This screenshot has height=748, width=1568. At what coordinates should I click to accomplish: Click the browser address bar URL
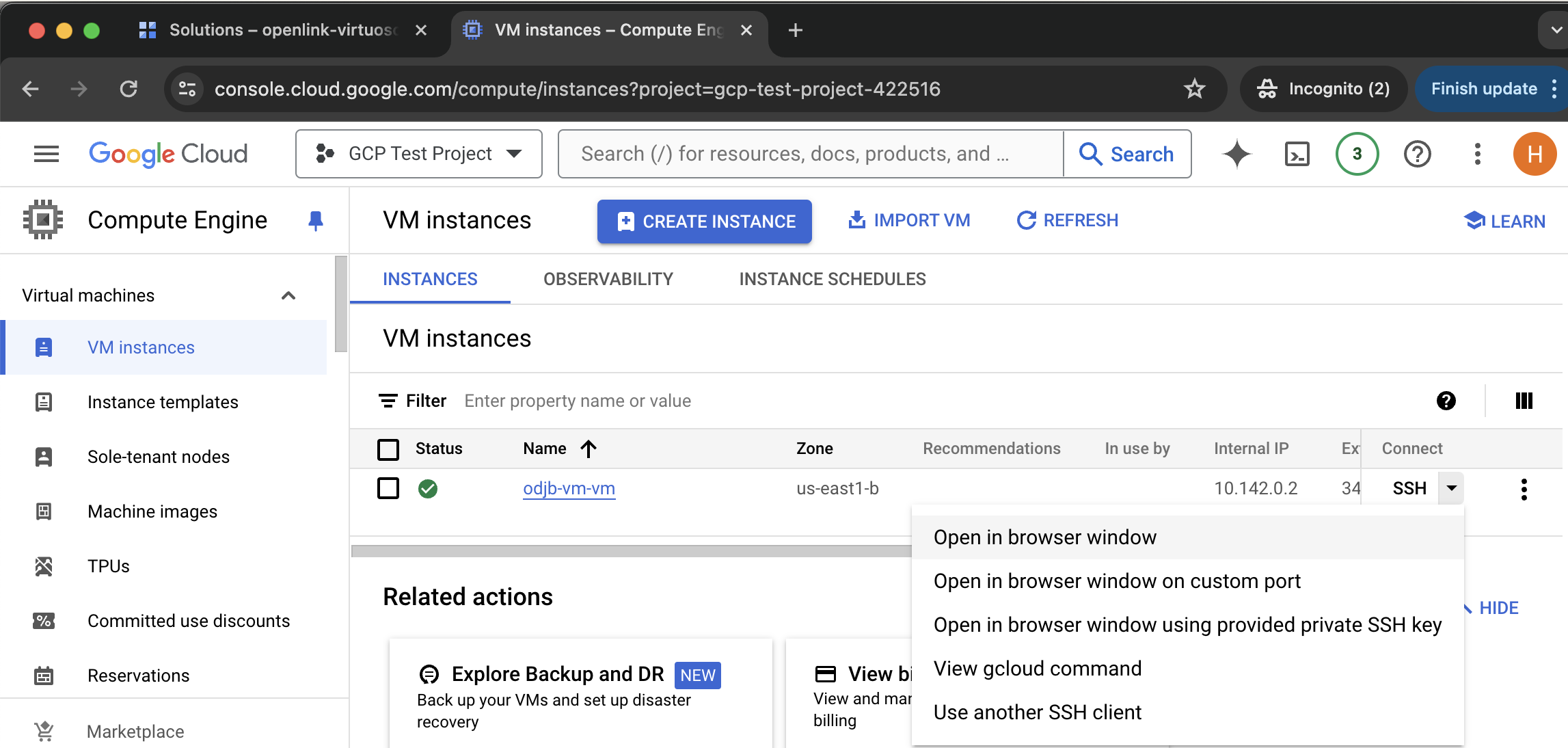578,89
